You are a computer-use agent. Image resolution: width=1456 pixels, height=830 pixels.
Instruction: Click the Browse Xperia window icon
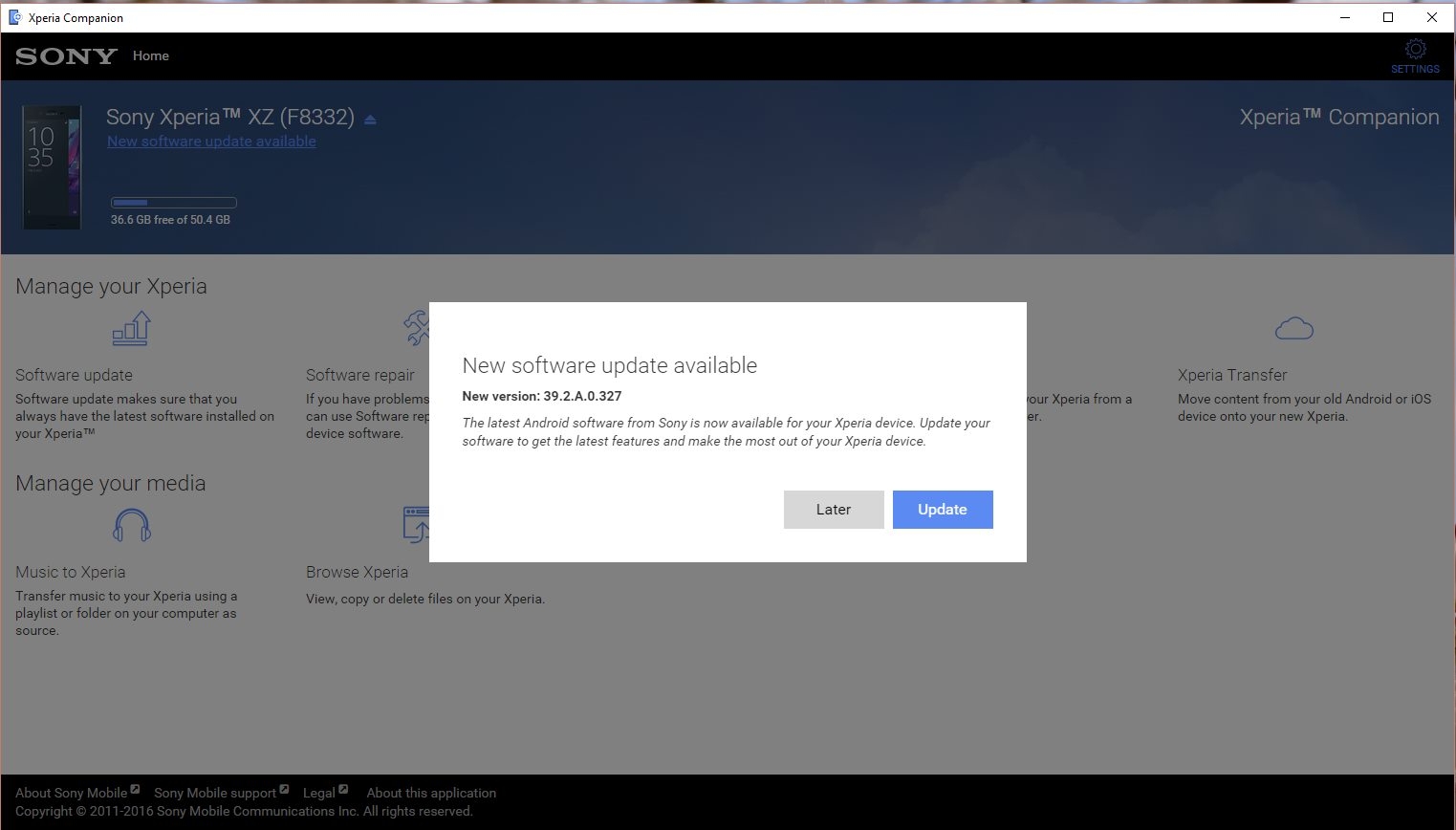(x=417, y=525)
